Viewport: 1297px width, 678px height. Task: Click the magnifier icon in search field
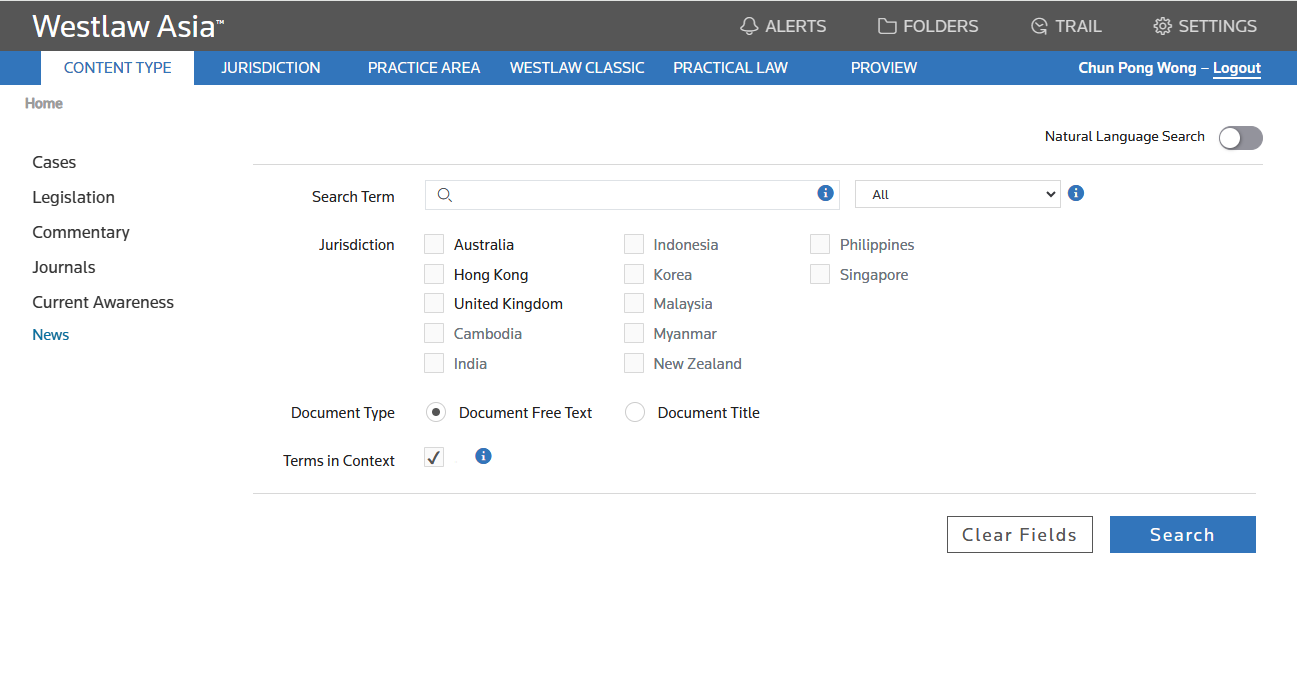pos(446,195)
